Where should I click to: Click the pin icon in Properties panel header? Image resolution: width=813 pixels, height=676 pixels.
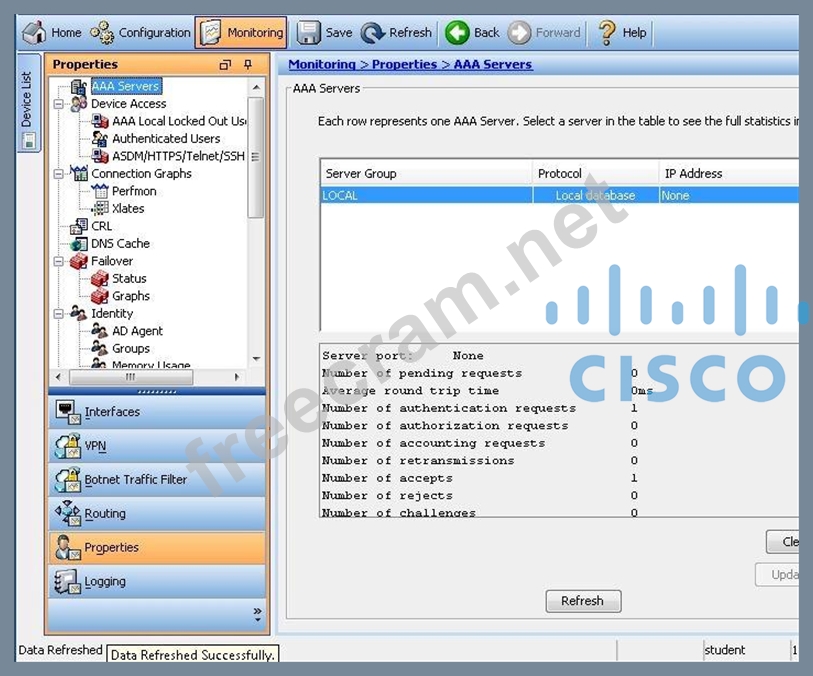249,65
